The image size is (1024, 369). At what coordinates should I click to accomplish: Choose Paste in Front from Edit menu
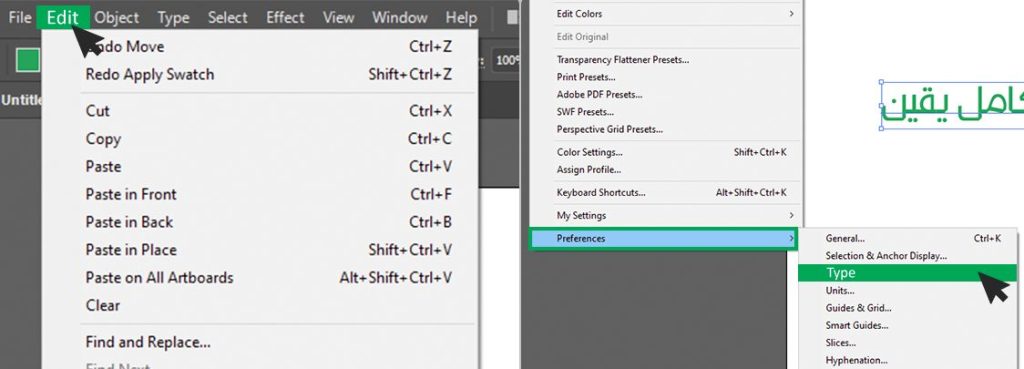(268, 194)
